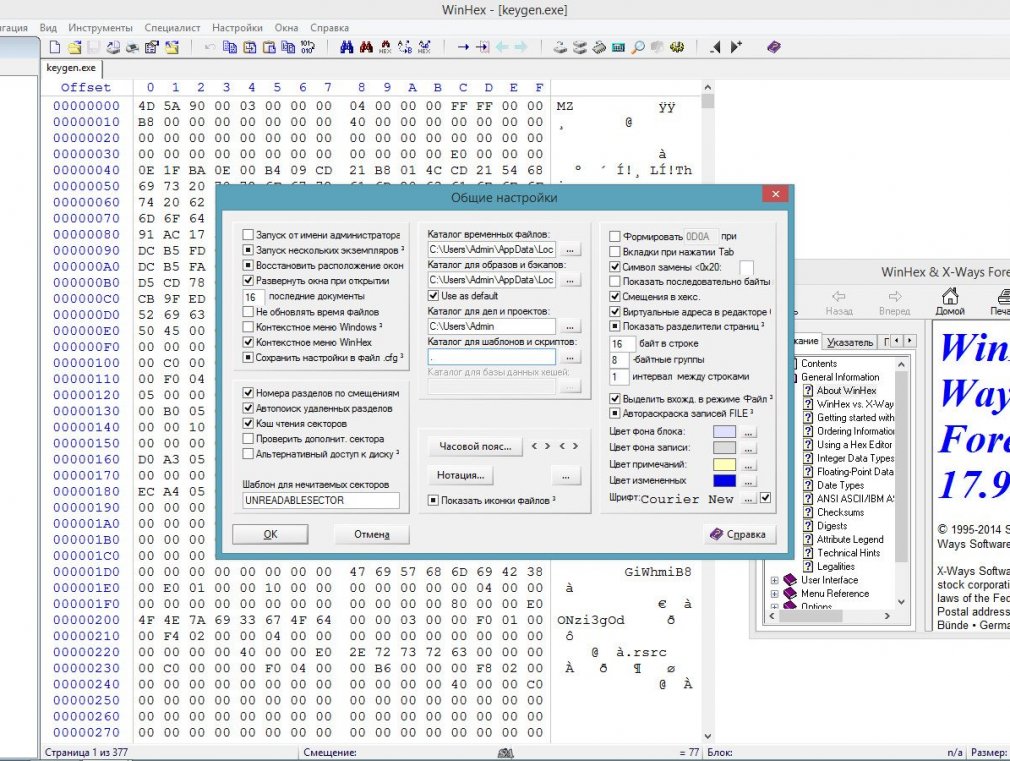This screenshot has height=761, width=1010.
Task: Open the Вид menu
Action: pyautogui.click(x=48, y=28)
